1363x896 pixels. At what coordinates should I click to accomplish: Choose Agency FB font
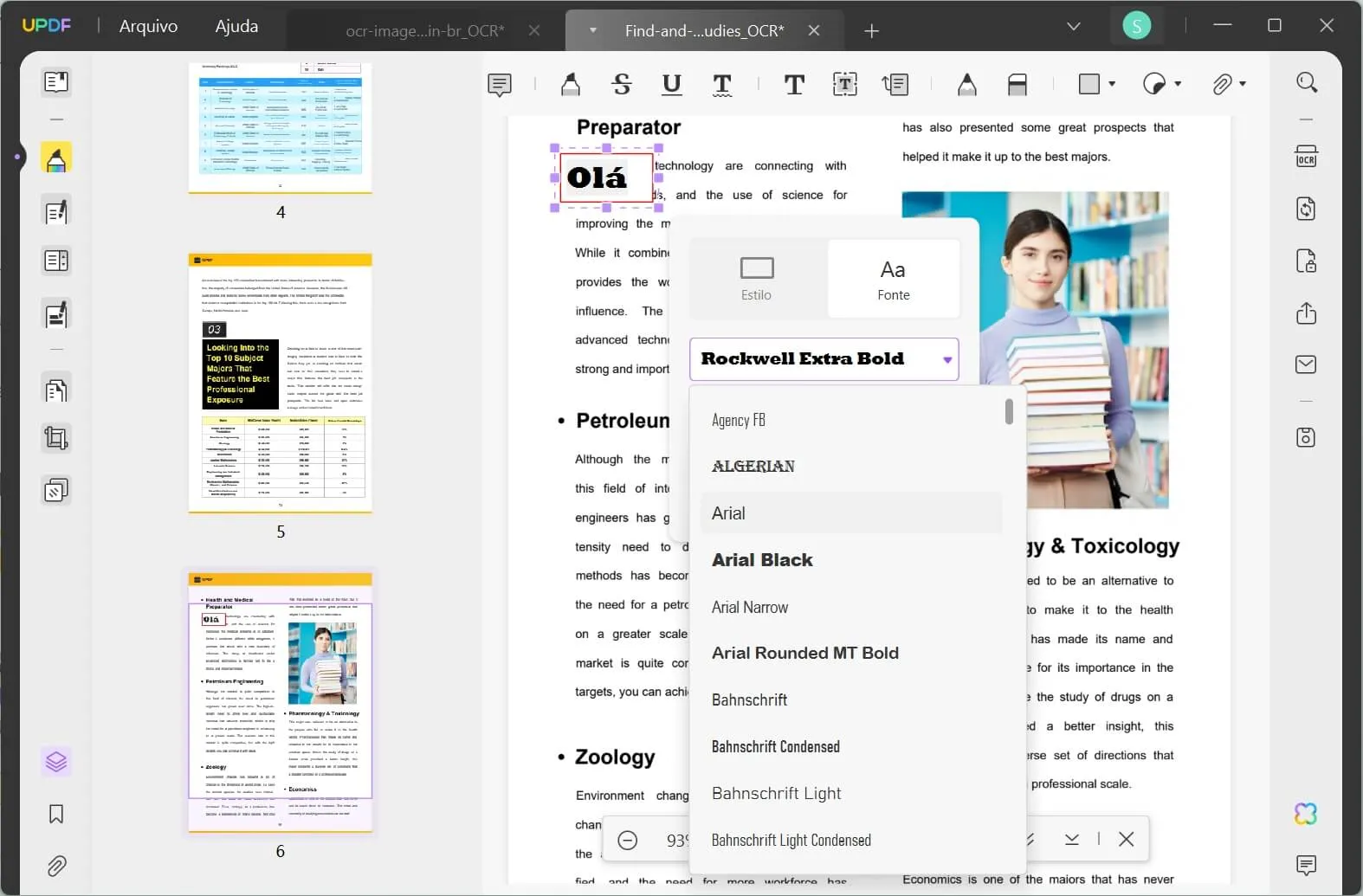(x=851, y=420)
